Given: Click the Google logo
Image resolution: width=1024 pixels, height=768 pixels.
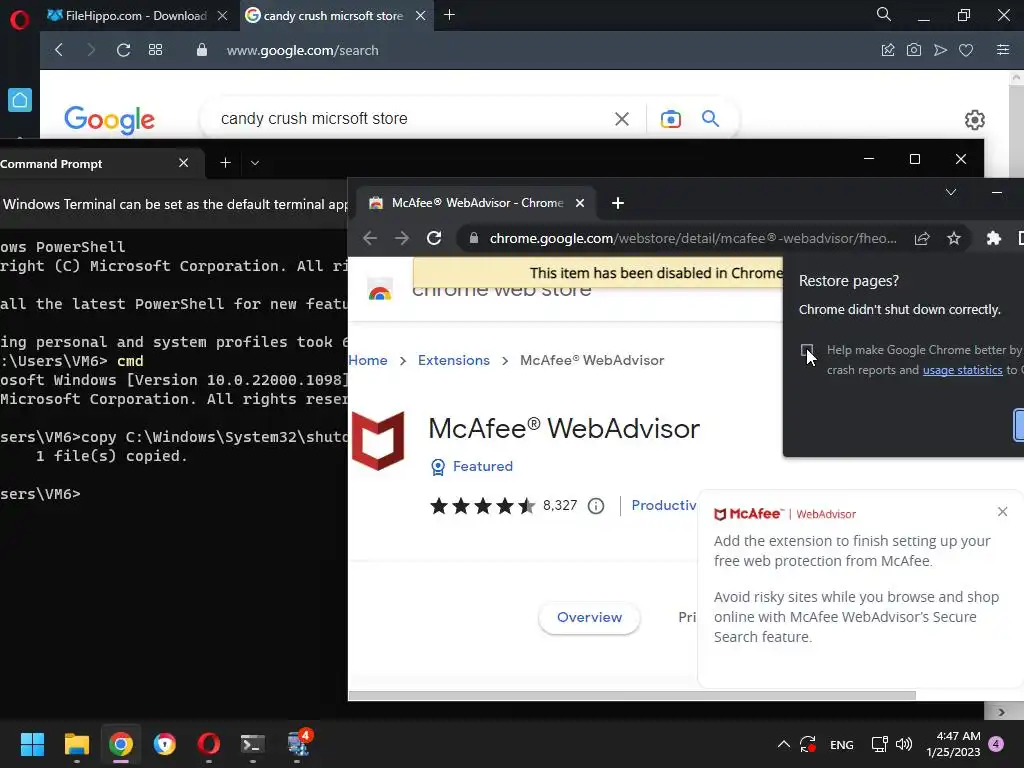Looking at the screenshot, I should point(110,120).
